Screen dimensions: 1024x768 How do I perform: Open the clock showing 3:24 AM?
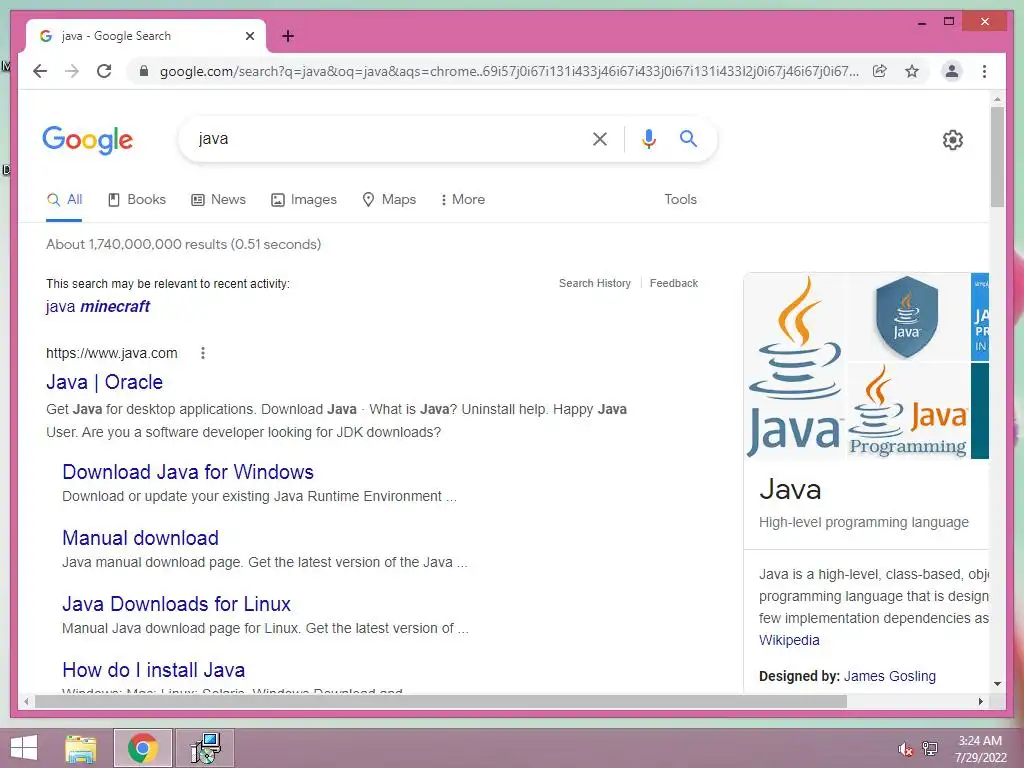[x=980, y=749]
